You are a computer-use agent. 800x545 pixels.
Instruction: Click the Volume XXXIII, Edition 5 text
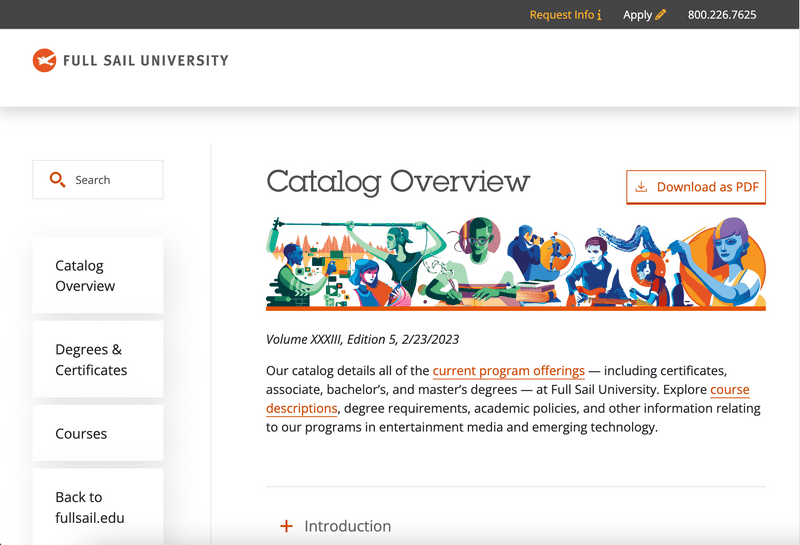(362, 339)
